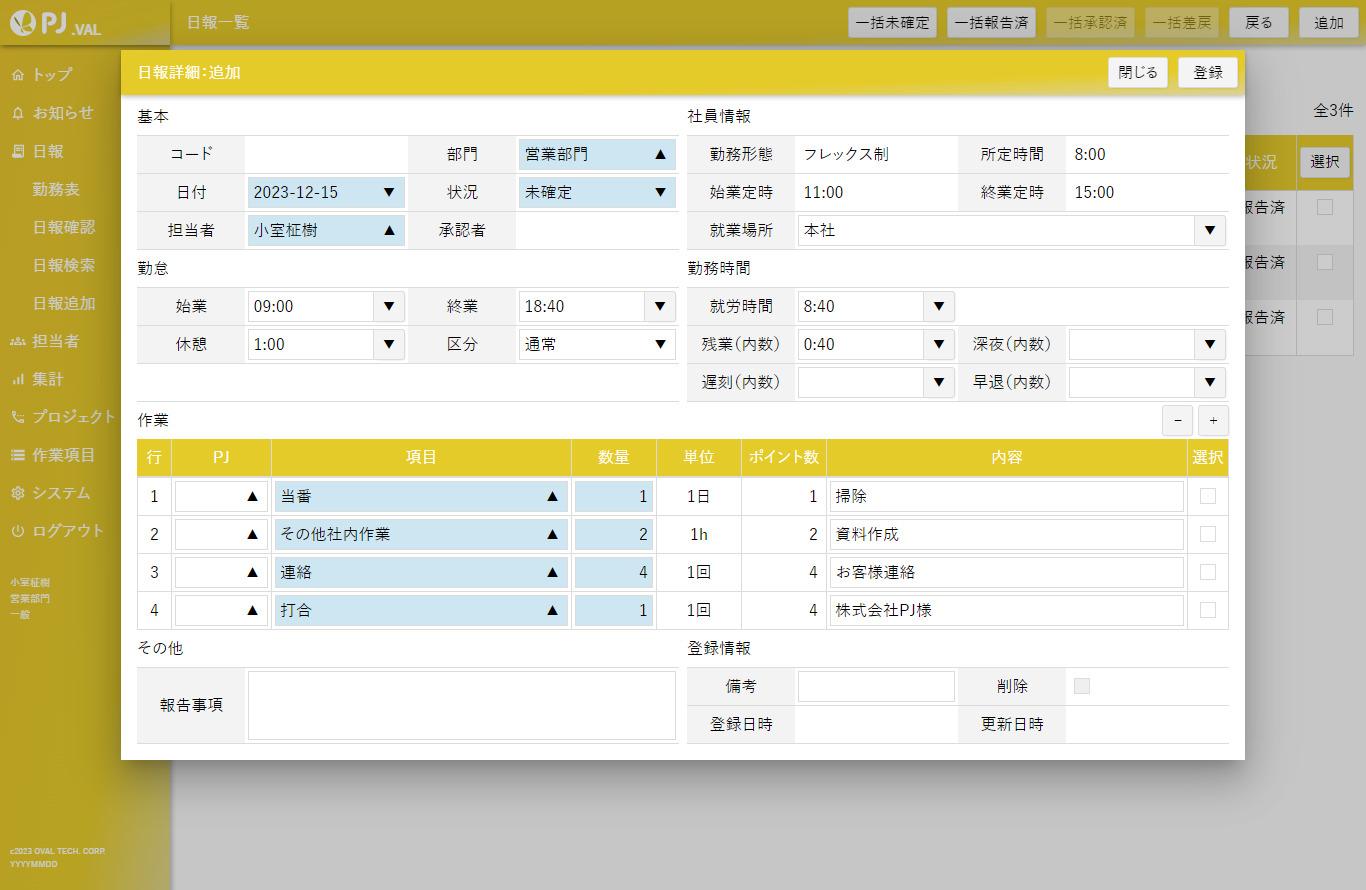Select 勤務表 in the sidebar menu
Screen dimensions: 1366x890
56,189
